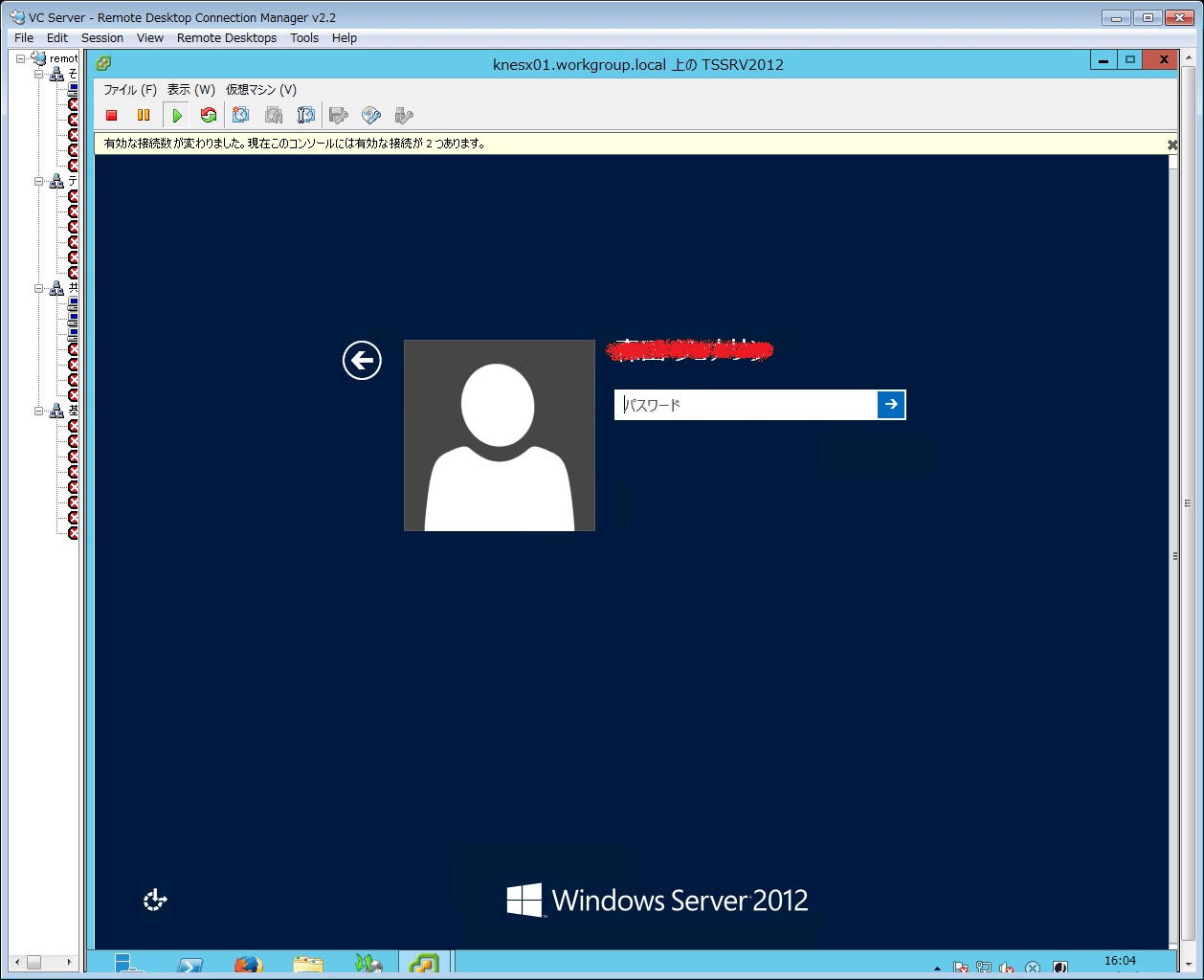Click the USB device connect icon
Viewport: 1204px width, 980px height.
click(x=404, y=116)
